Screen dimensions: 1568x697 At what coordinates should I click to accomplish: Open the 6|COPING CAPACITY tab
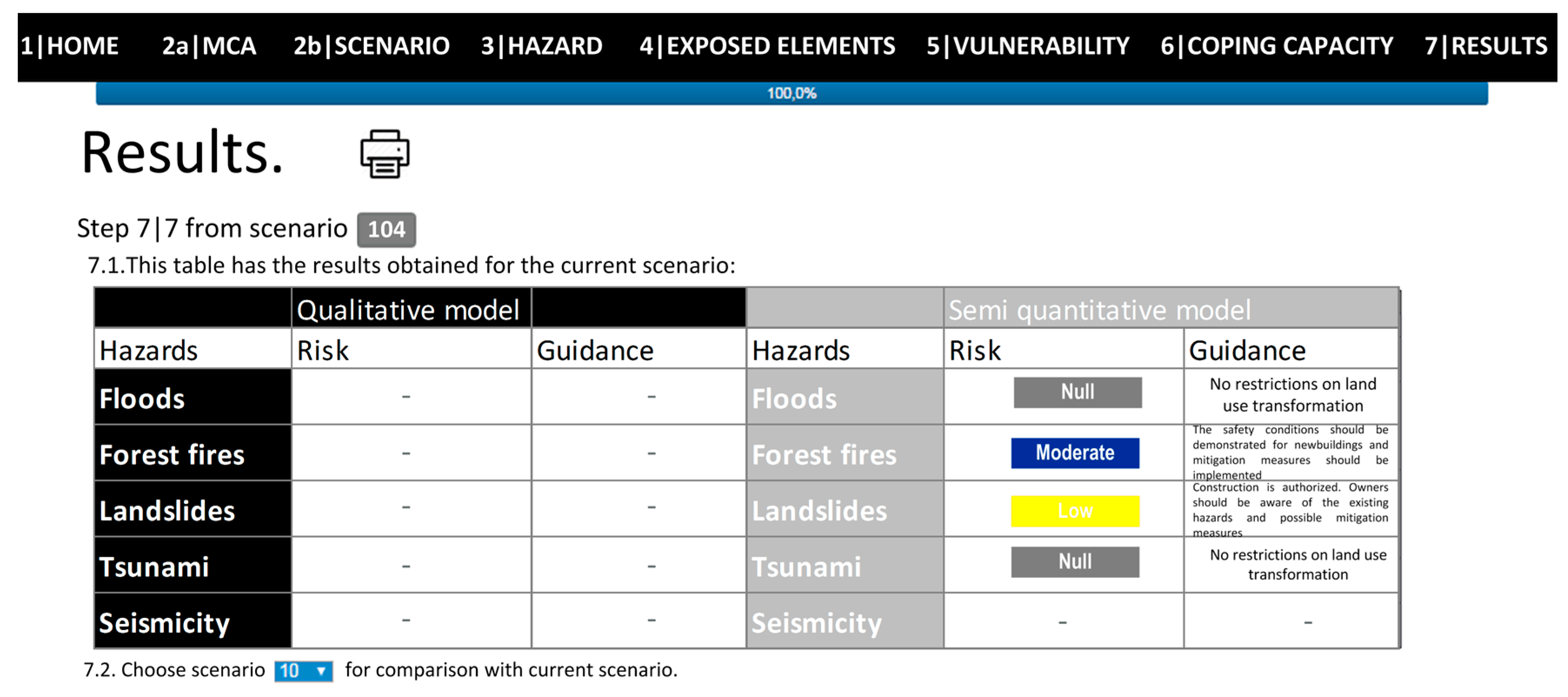pyautogui.click(x=1276, y=46)
